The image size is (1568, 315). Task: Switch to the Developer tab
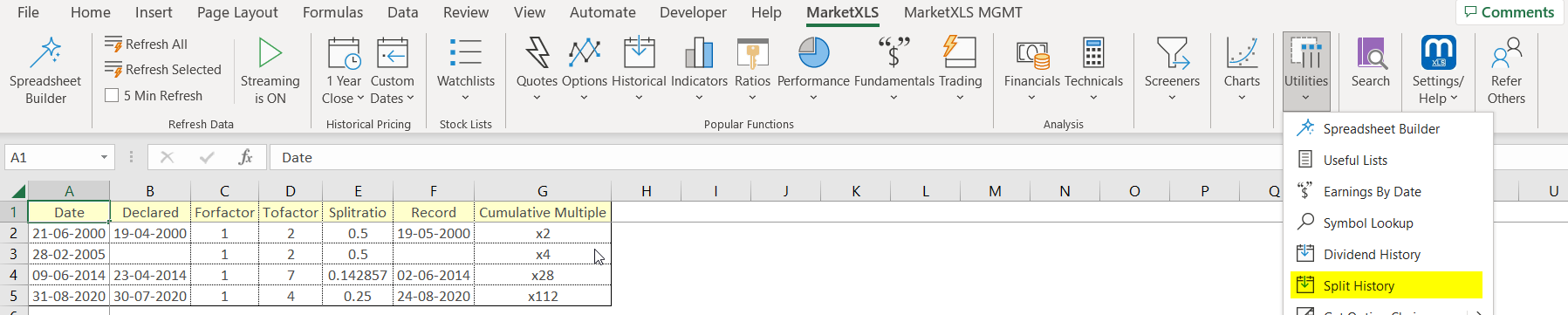(693, 12)
